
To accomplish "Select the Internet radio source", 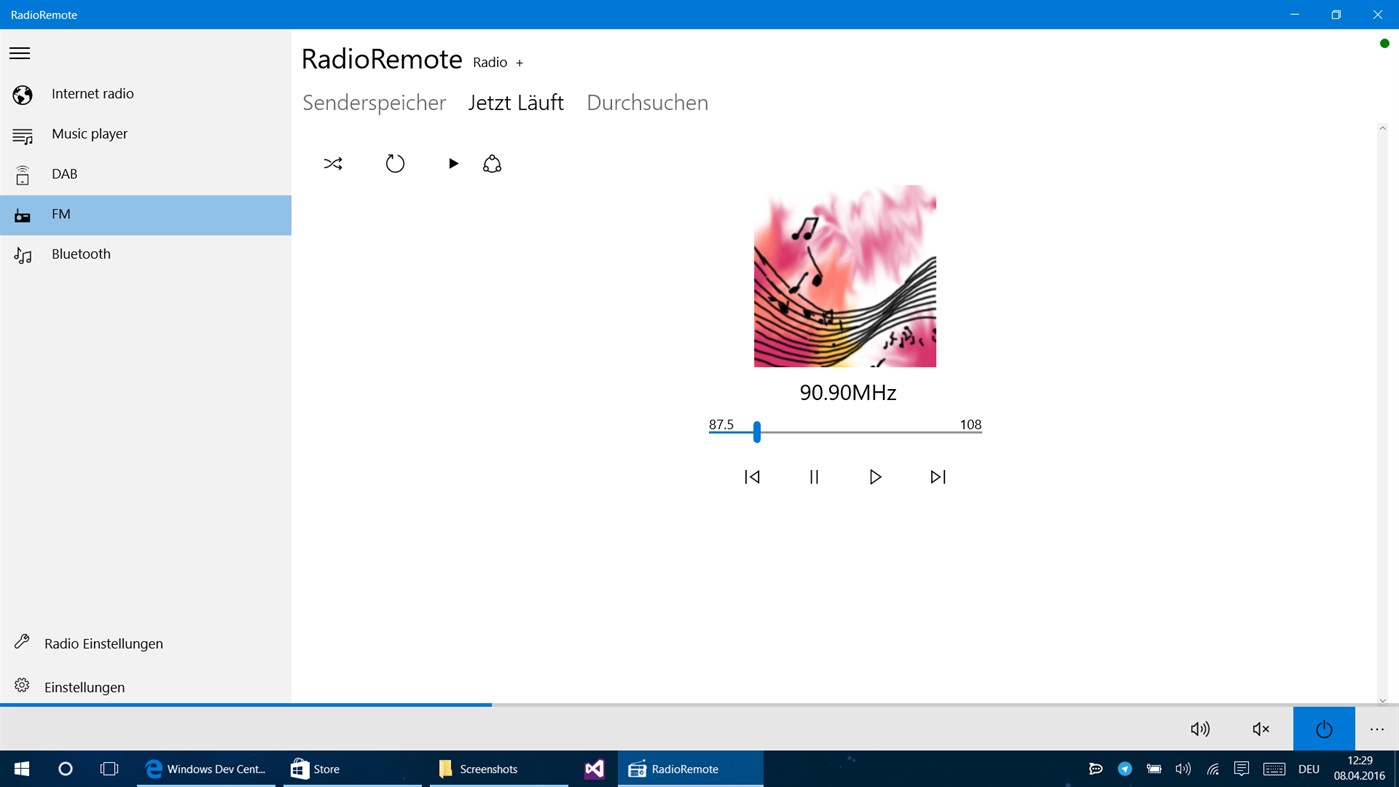I will click(92, 93).
